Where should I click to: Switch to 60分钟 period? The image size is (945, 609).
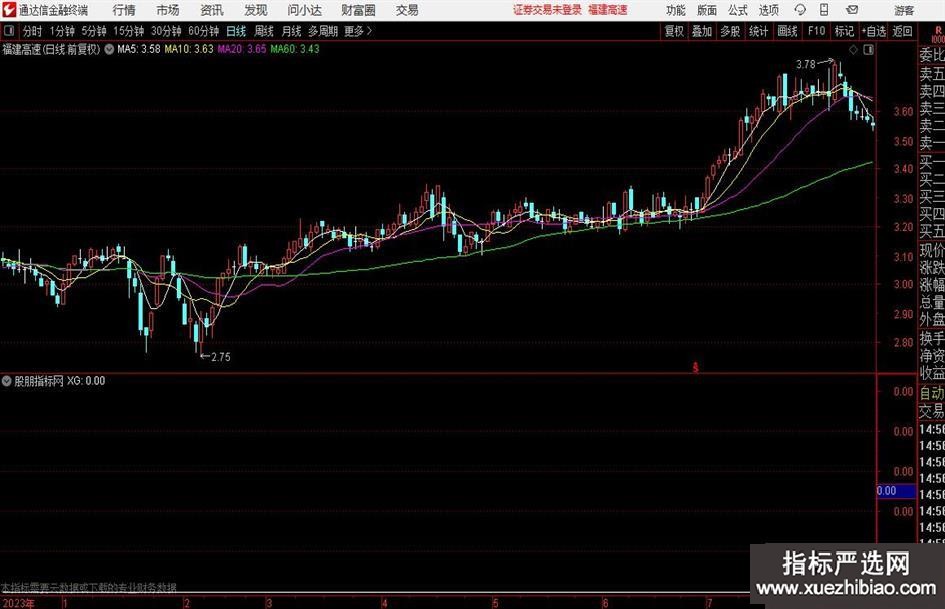[204, 31]
